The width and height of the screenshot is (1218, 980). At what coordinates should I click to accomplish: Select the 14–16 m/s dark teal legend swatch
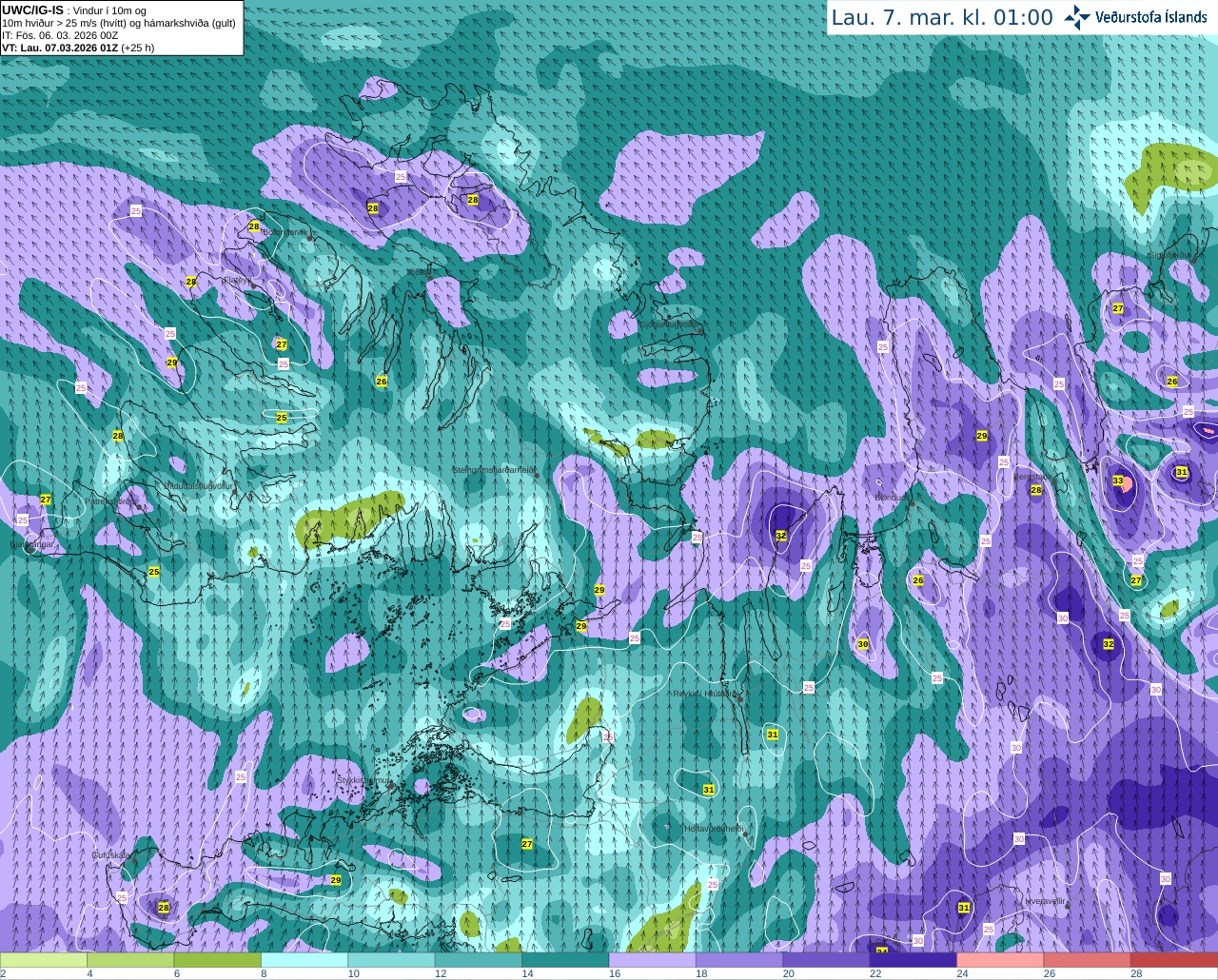tap(565, 960)
